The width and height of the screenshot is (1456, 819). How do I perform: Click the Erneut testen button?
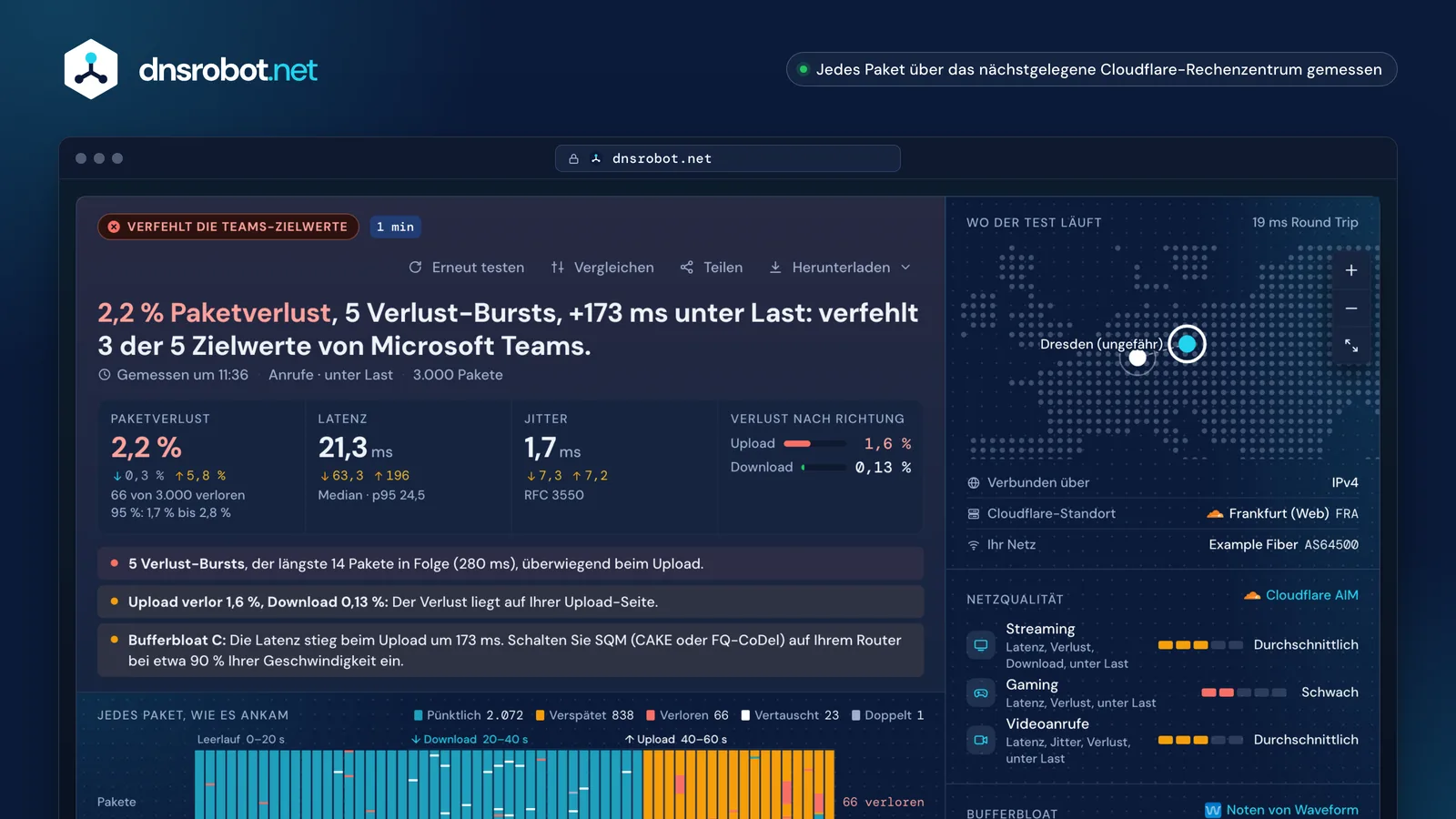coord(467,268)
